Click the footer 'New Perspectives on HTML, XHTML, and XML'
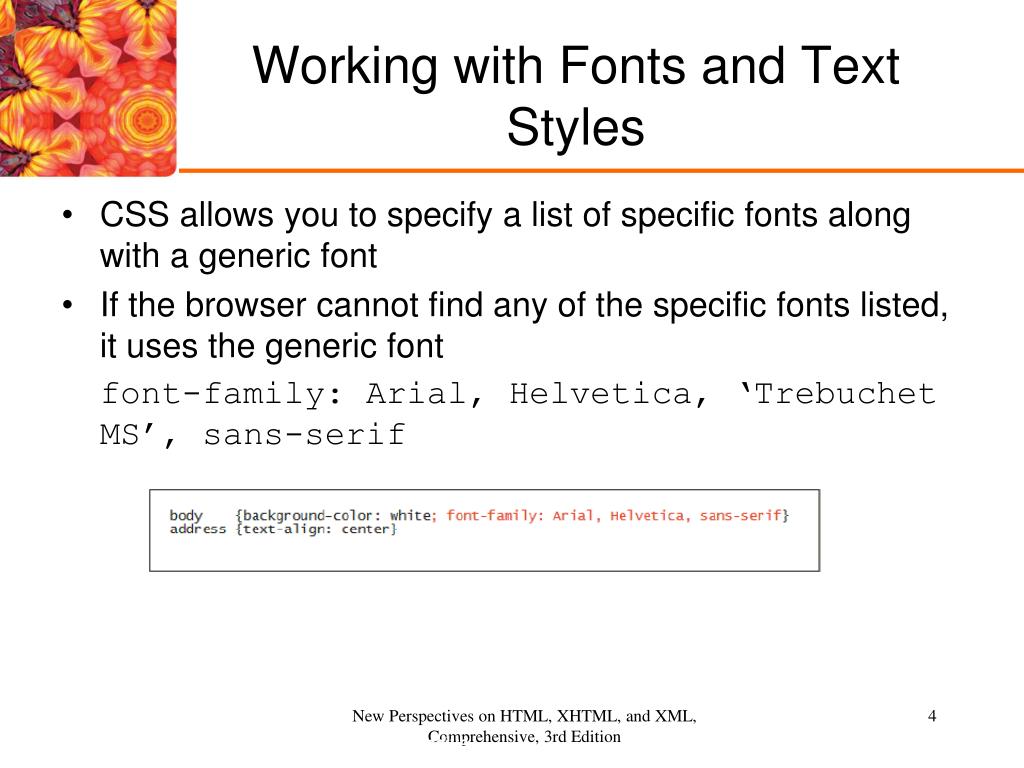 (x=524, y=726)
